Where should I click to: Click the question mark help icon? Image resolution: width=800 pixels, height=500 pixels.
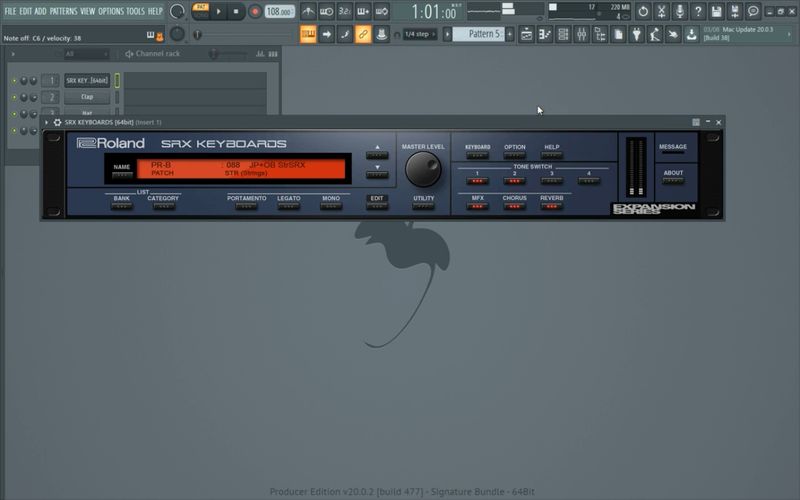[x=698, y=11]
